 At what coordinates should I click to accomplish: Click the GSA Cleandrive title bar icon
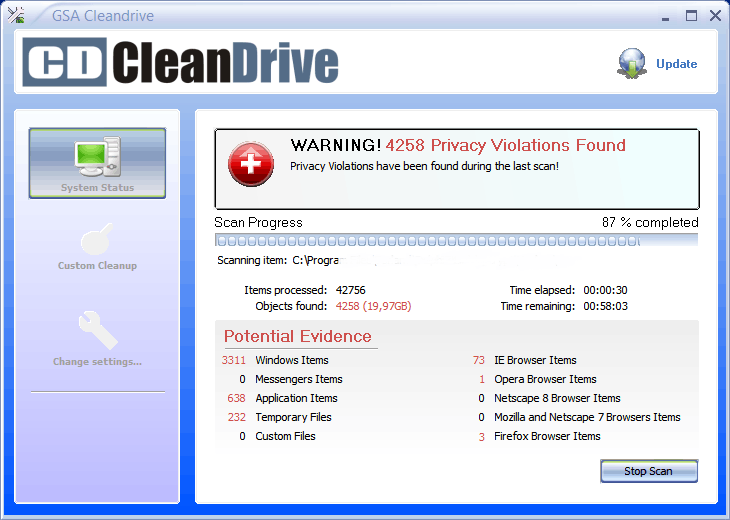pyautogui.click(x=16, y=15)
